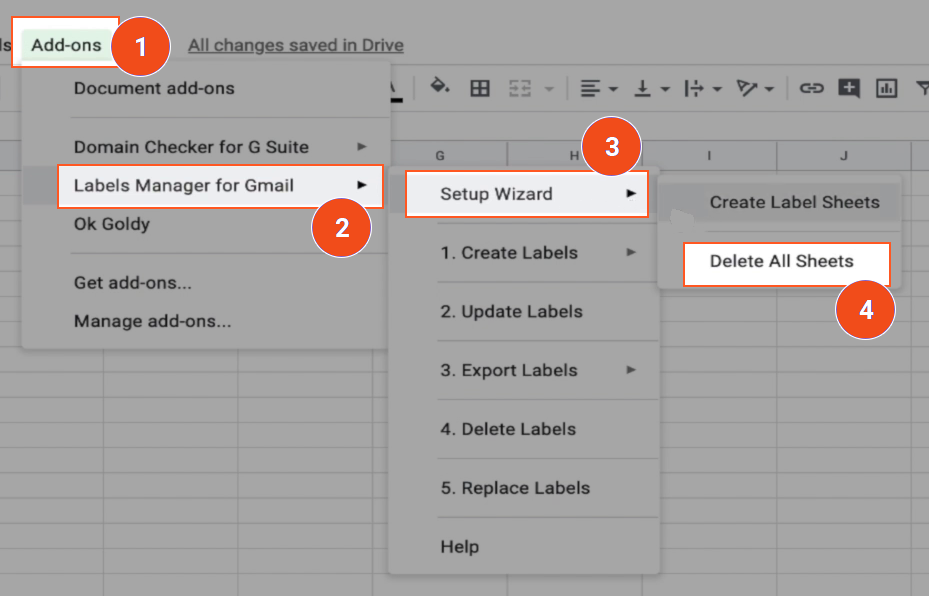Screen dimensions: 929x596
Task: Expand arrow next to Setup Wizard
Action: 631,194
